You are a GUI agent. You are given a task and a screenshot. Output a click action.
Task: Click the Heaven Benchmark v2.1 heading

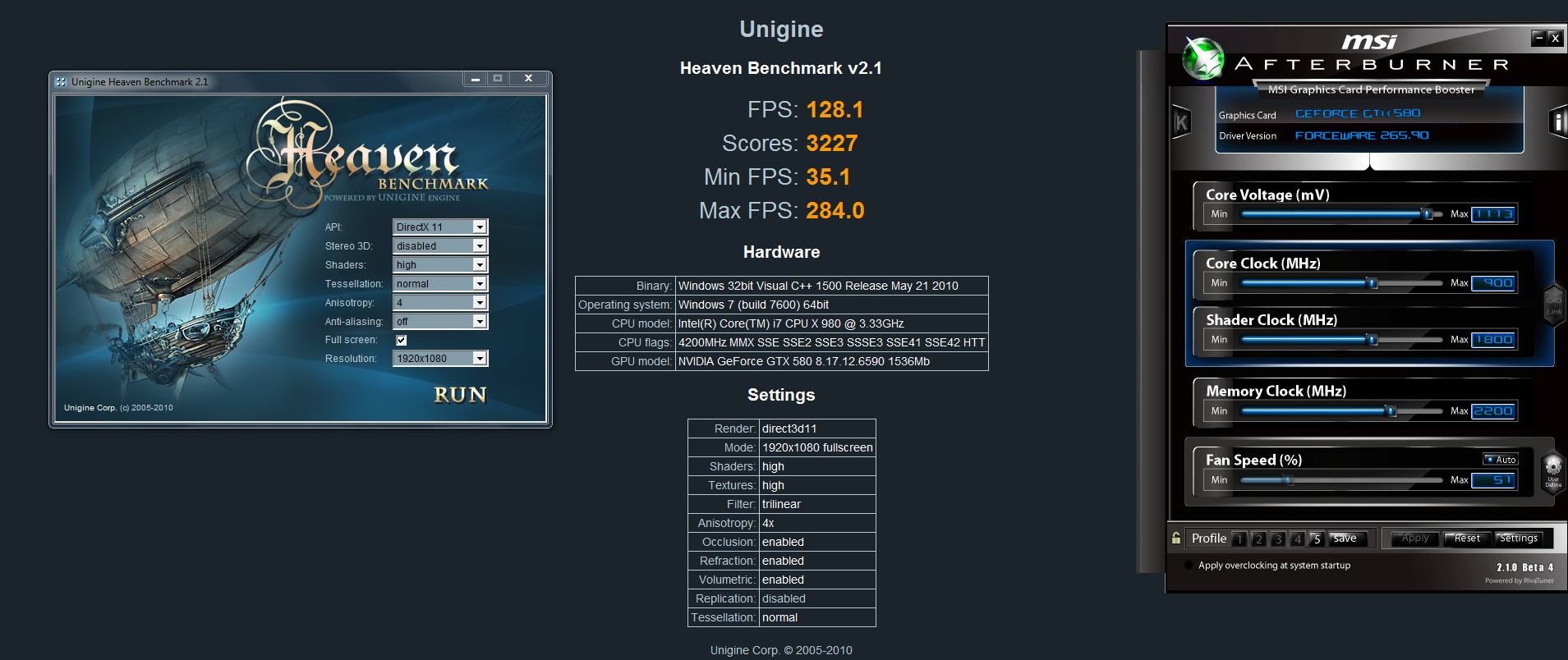pos(781,68)
